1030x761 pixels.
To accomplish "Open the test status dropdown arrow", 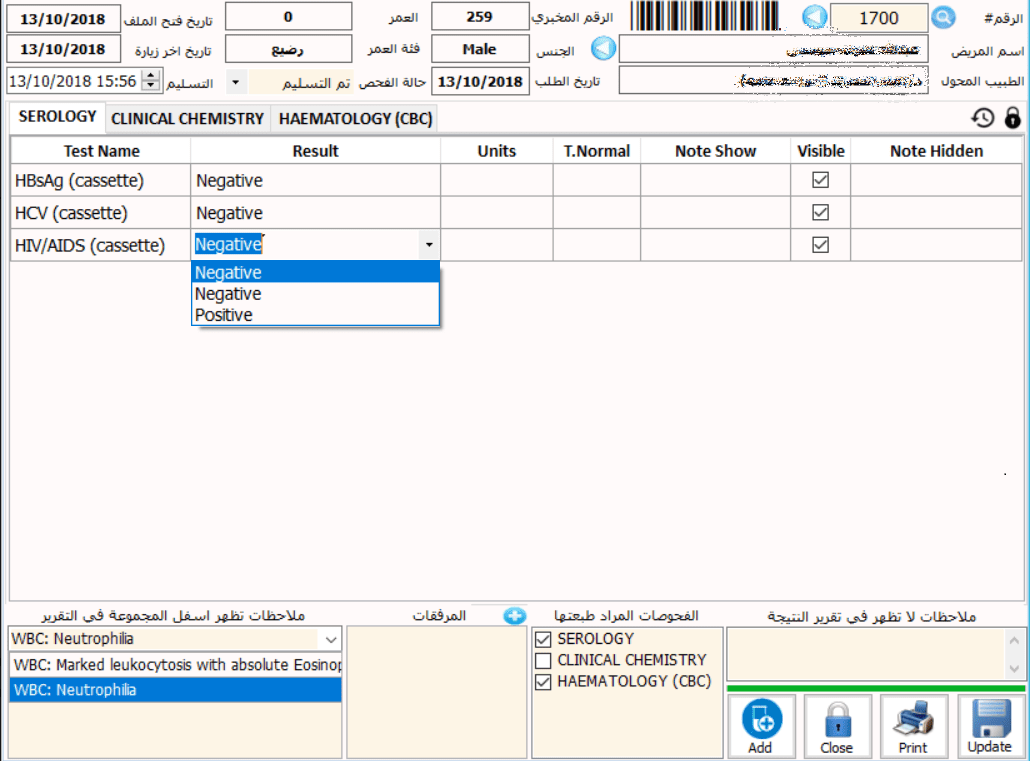I will coord(236,82).
